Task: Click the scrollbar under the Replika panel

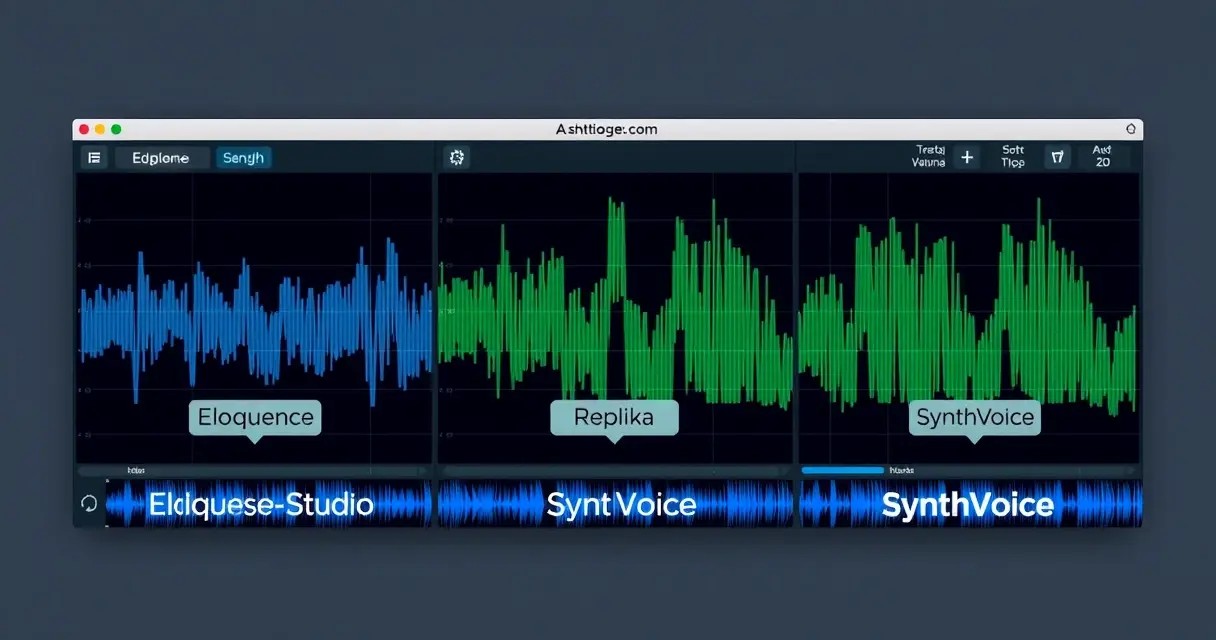Action: pos(615,470)
